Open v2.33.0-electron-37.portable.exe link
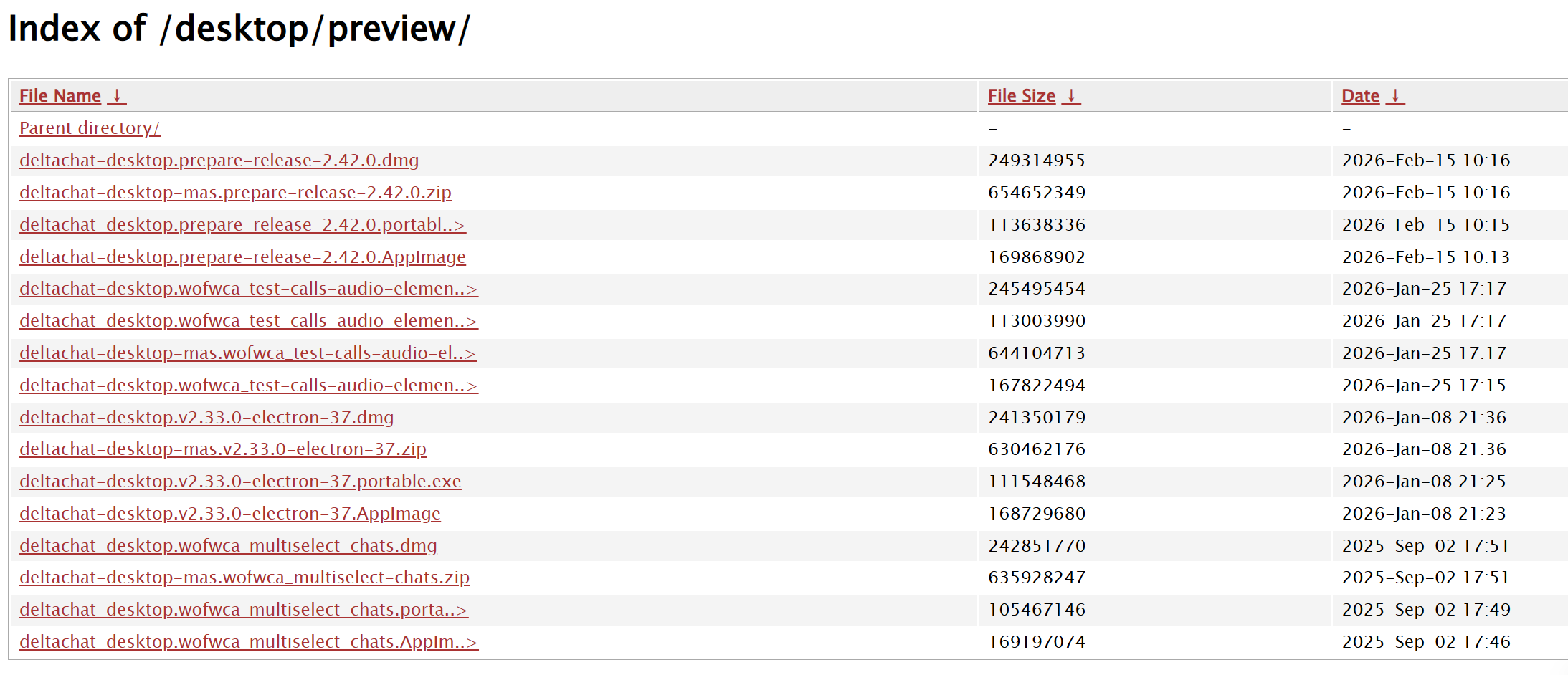1568x675 pixels. click(240, 482)
